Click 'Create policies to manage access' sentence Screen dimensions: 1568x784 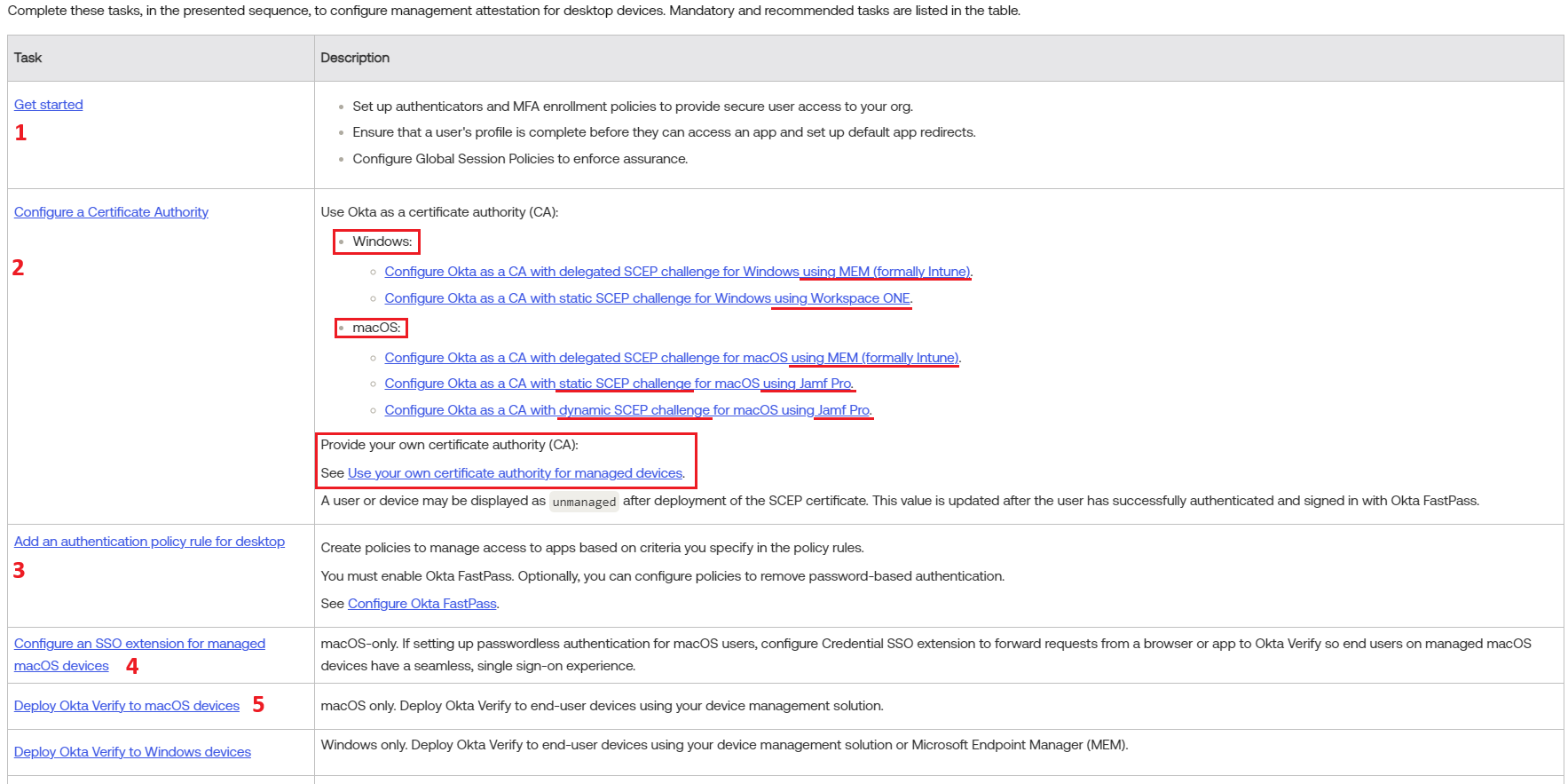[592, 548]
